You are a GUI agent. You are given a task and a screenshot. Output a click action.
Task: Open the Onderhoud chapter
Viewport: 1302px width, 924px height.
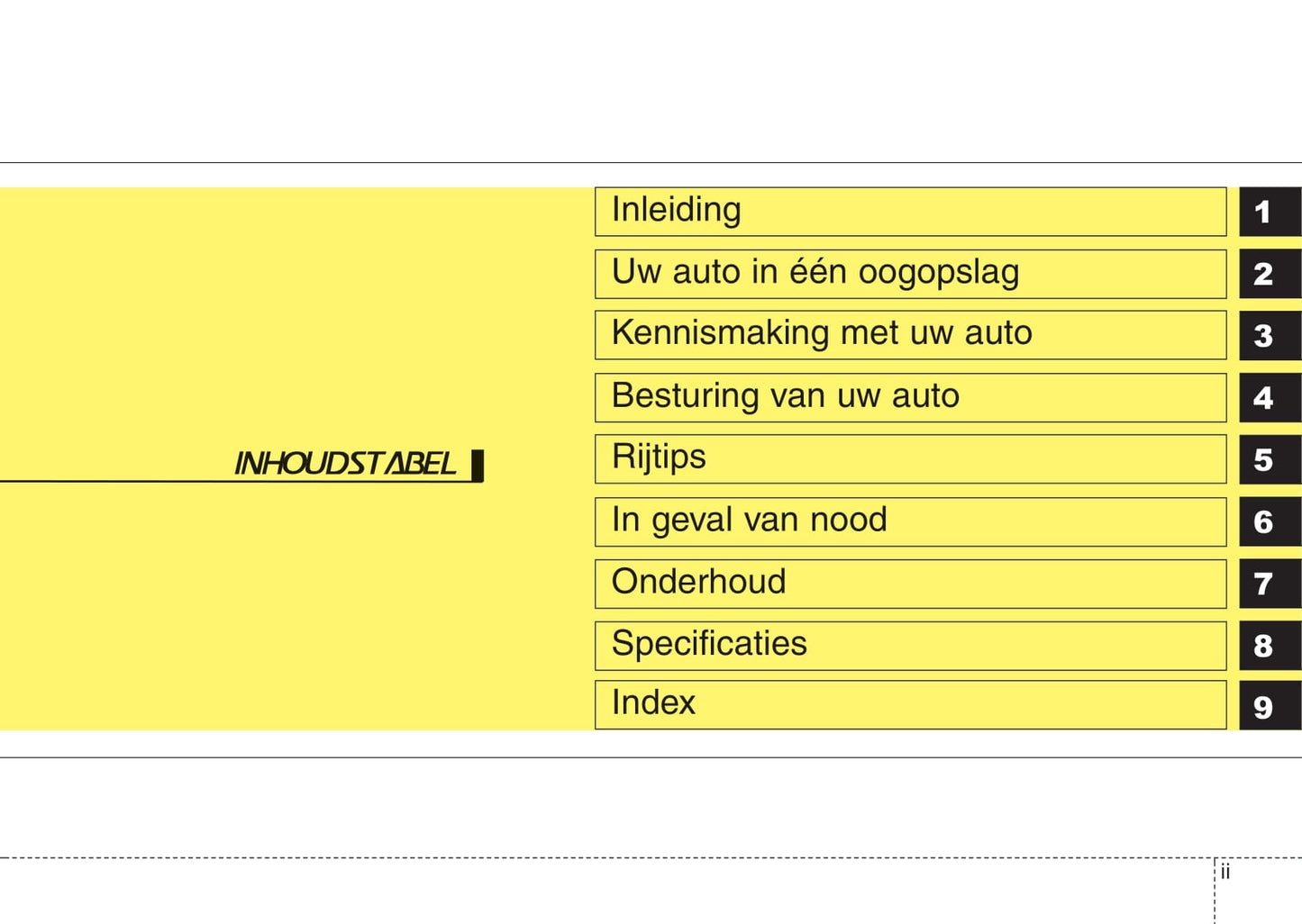[x=910, y=584]
